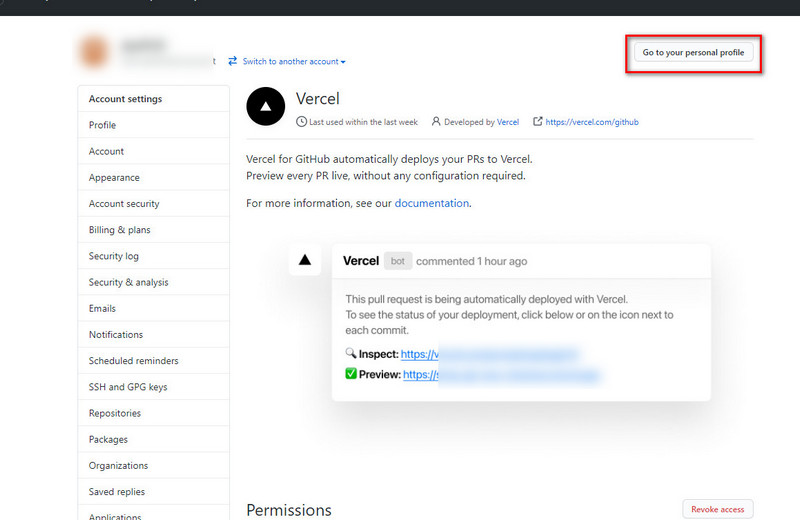Image resolution: width=800 pixels, height=520 pixels.
Task: Go to Emails settings
Action: [154, 308]
